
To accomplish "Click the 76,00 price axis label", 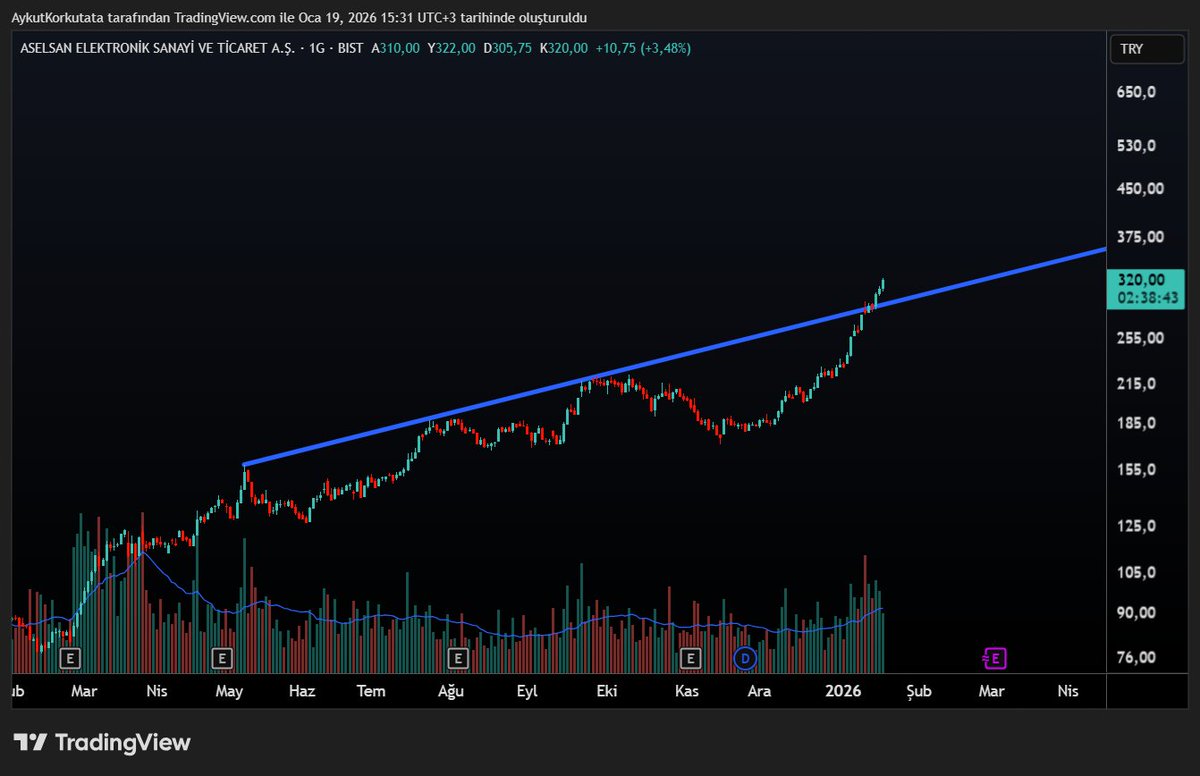I will [1137, 658].
